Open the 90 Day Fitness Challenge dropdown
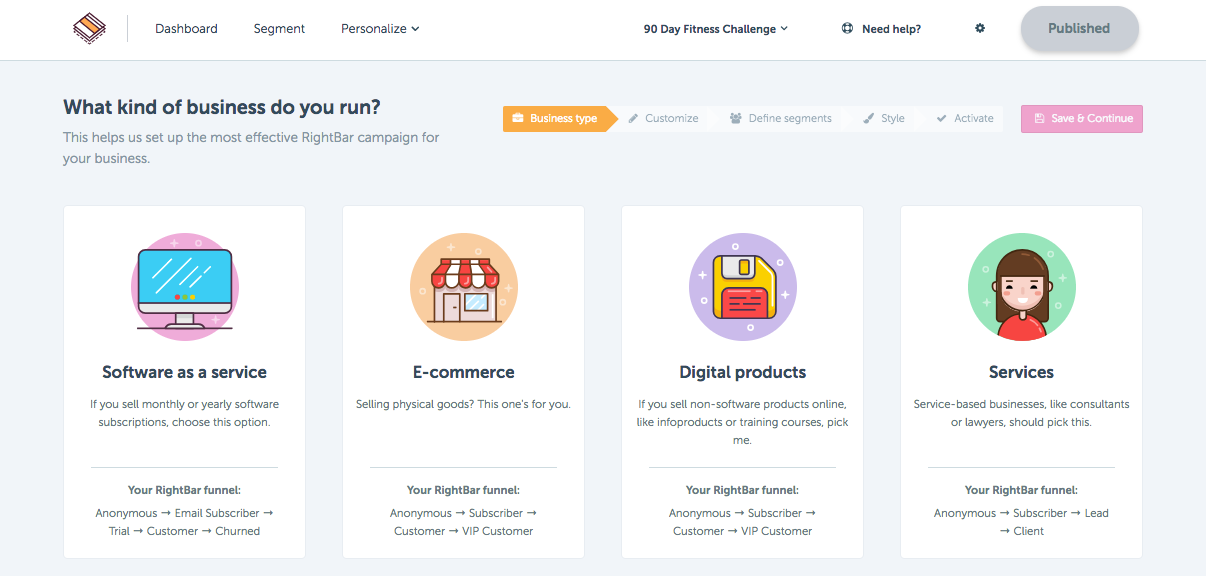The width and height of the screenshot is (1208, 576). click(x=716, y=29)
